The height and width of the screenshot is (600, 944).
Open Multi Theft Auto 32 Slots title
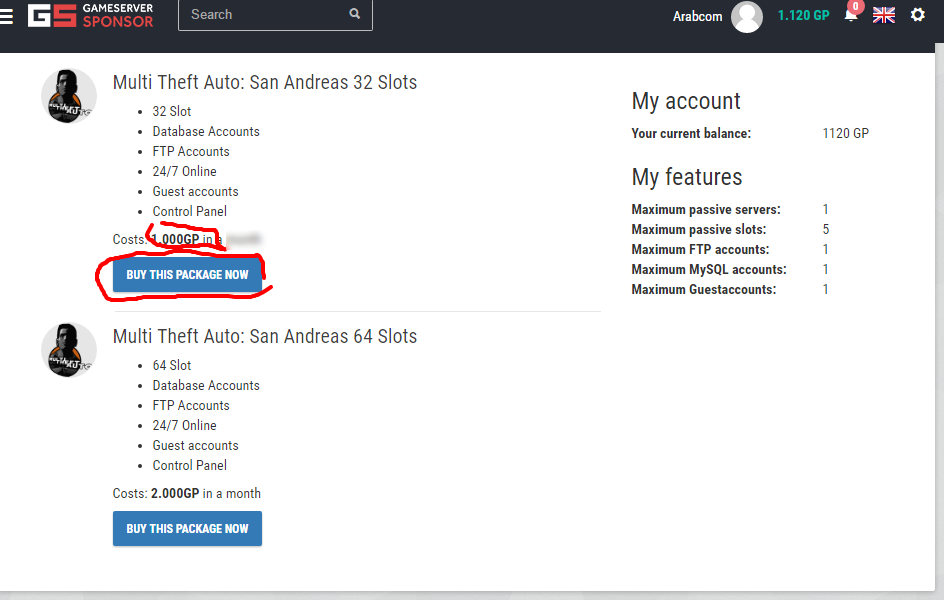tap(264, 82)
